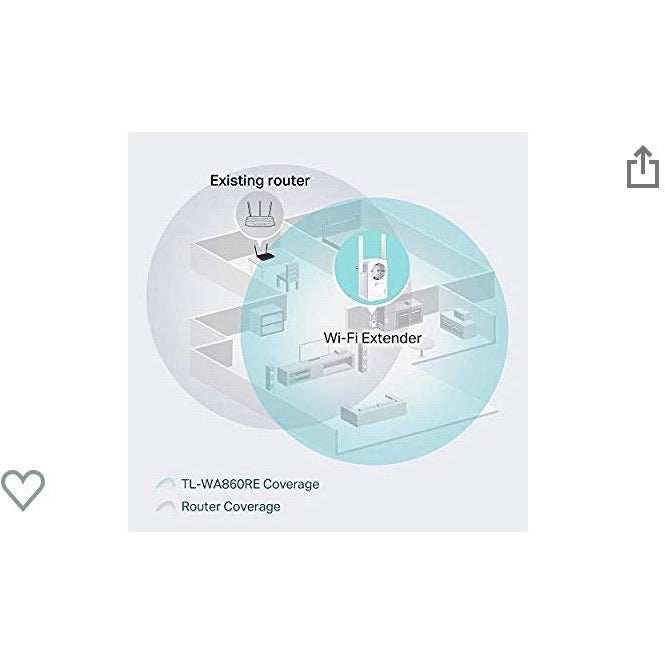665x665 pixels.
Task: Click the existing router circle illustration
Action: (260, 213)
